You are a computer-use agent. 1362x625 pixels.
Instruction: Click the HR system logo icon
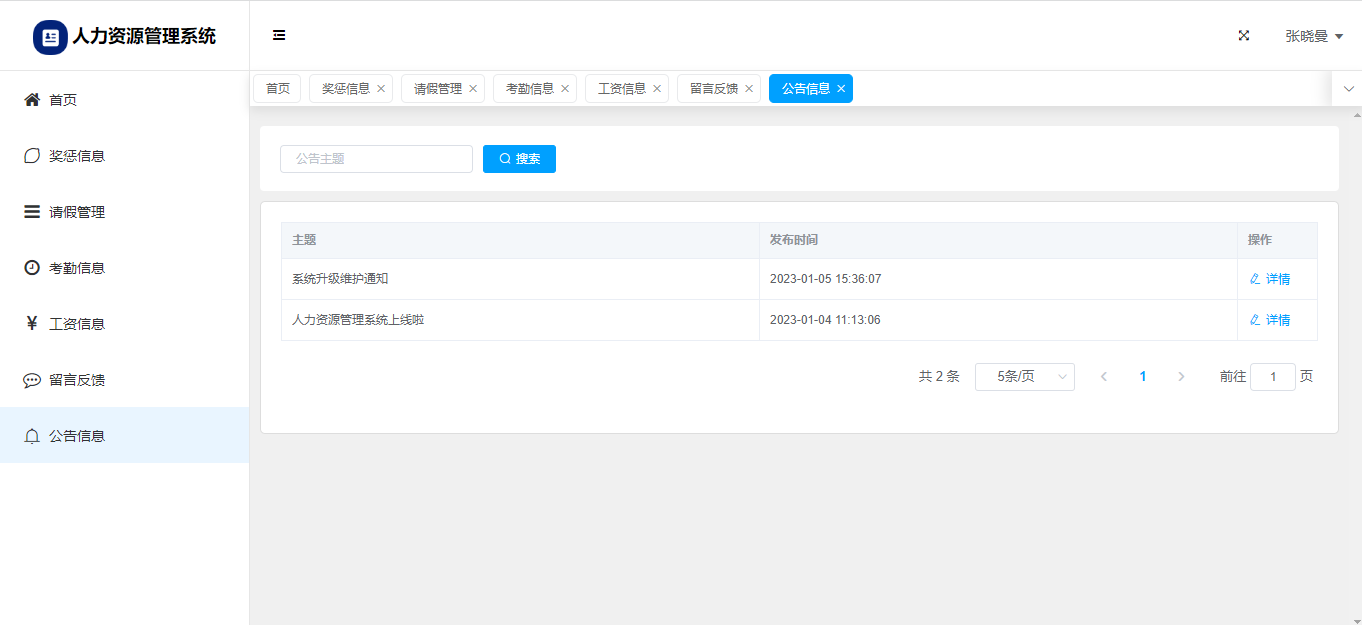[x=50, y=37]
